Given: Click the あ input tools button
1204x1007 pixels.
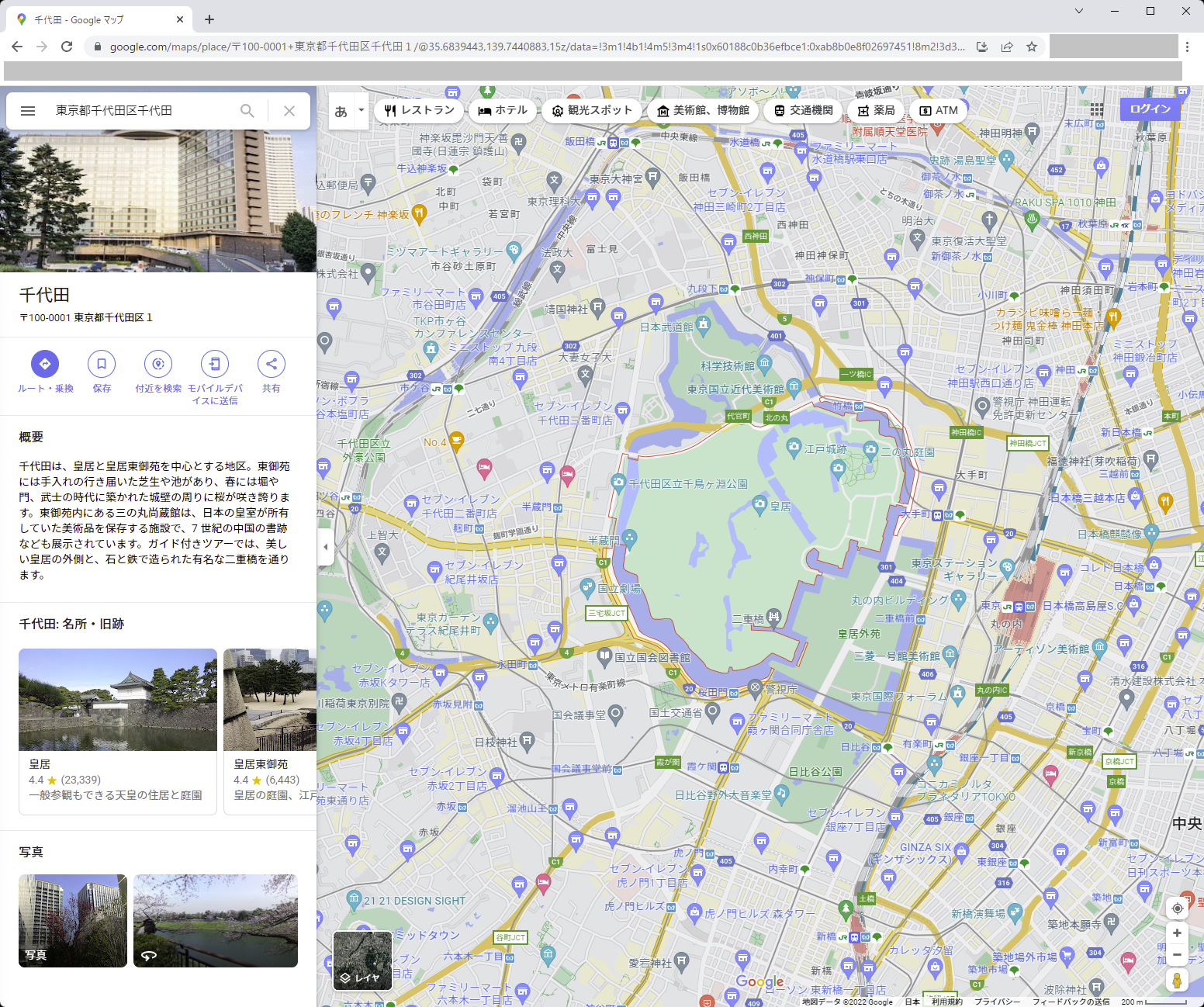Looking at the screenshot, I should click(x=341, y=111).
